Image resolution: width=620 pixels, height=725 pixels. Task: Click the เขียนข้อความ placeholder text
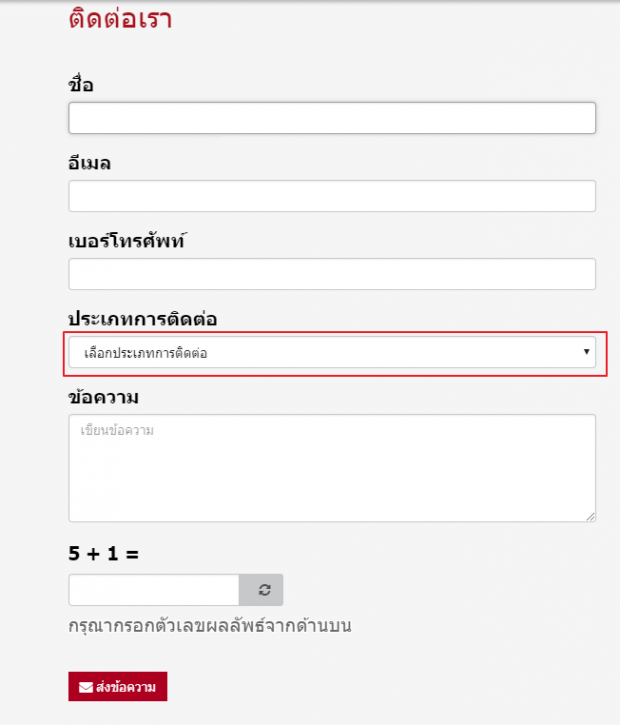(x=117, y=430)
